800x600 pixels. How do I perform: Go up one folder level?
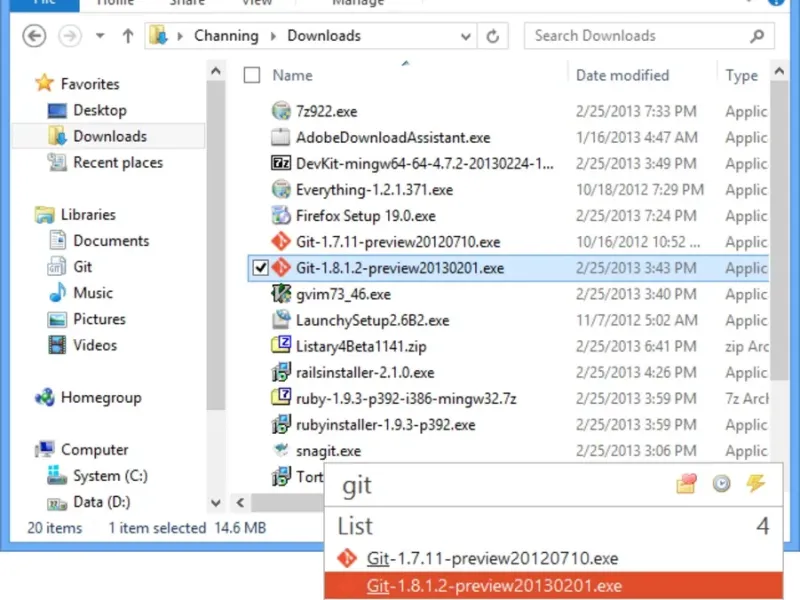tap(128, 36)
